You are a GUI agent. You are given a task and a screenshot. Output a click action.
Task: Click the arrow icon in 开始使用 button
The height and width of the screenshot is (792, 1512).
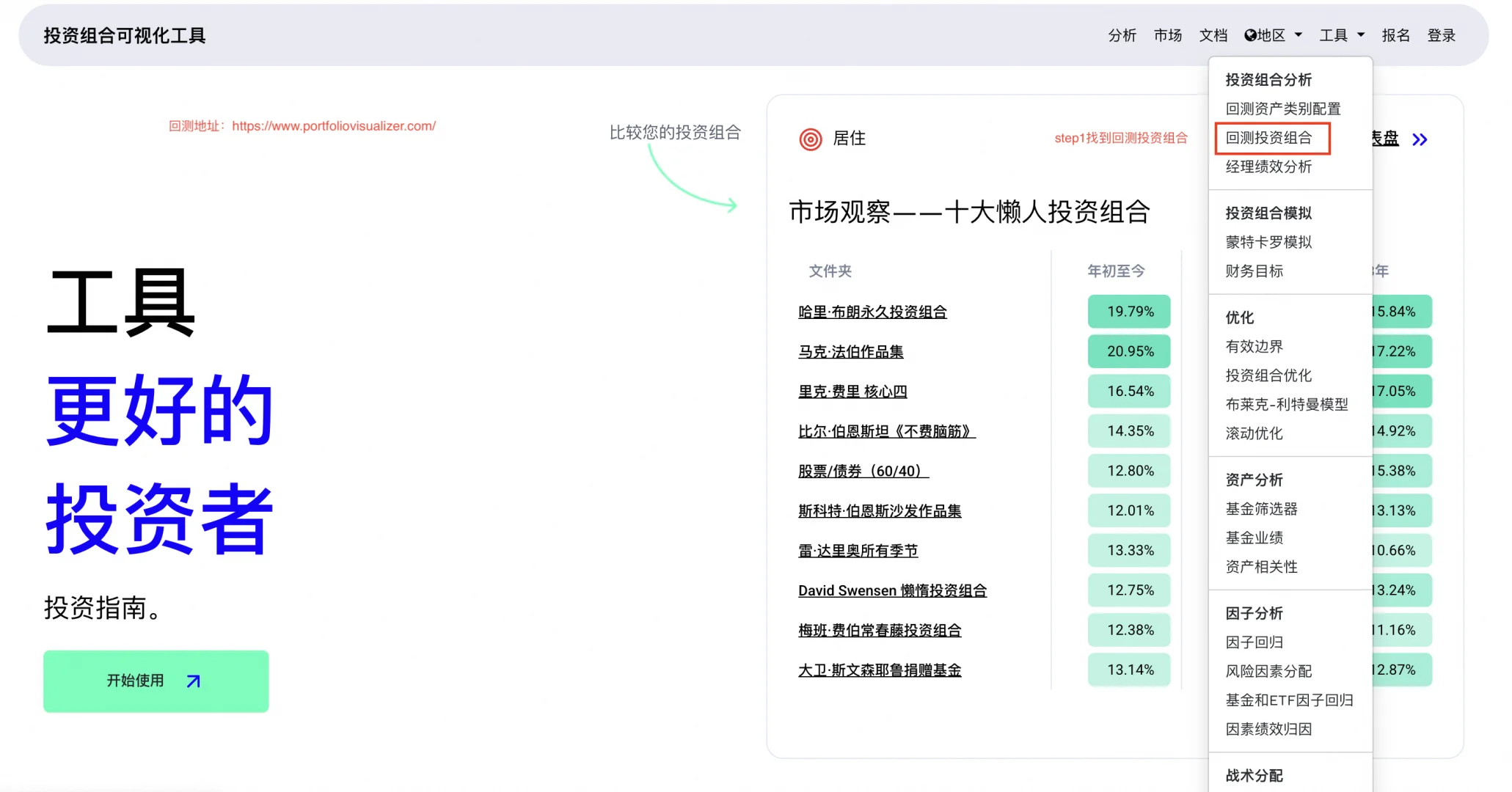(x=192, y=681)
